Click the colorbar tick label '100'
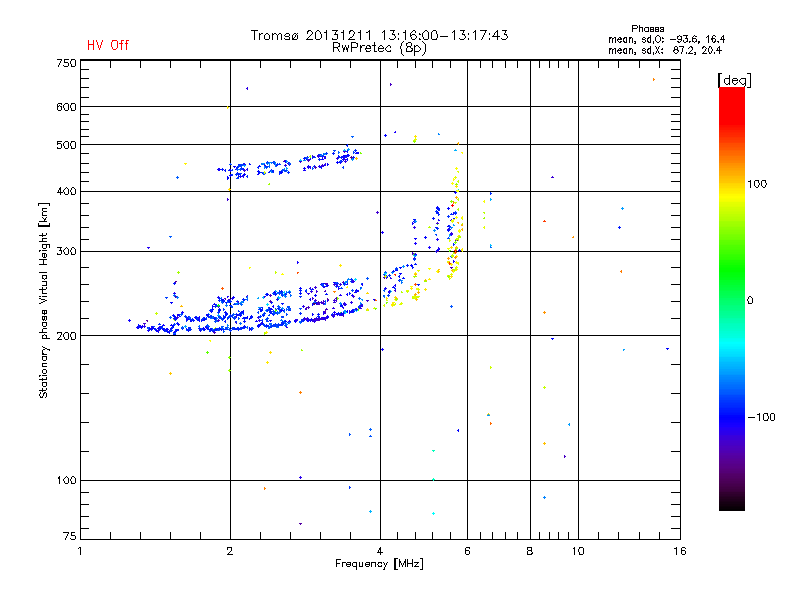 [757, 184]
